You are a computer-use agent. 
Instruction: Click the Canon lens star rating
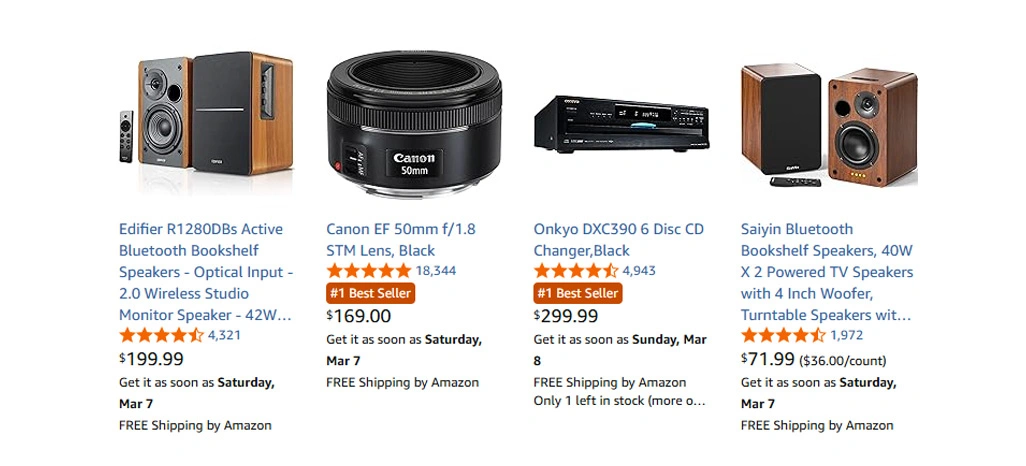point(368,271)
